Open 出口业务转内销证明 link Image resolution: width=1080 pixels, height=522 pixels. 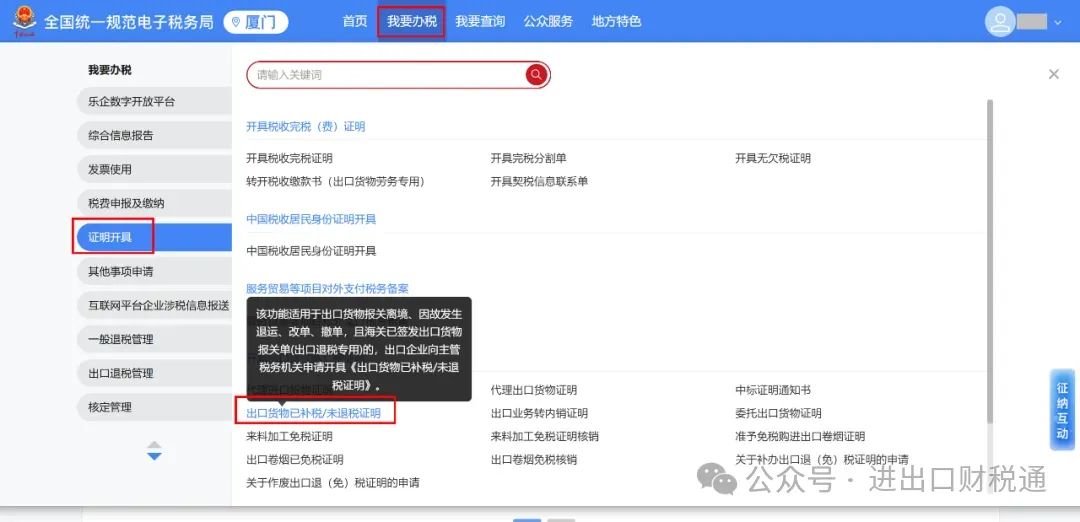point(539,414)
